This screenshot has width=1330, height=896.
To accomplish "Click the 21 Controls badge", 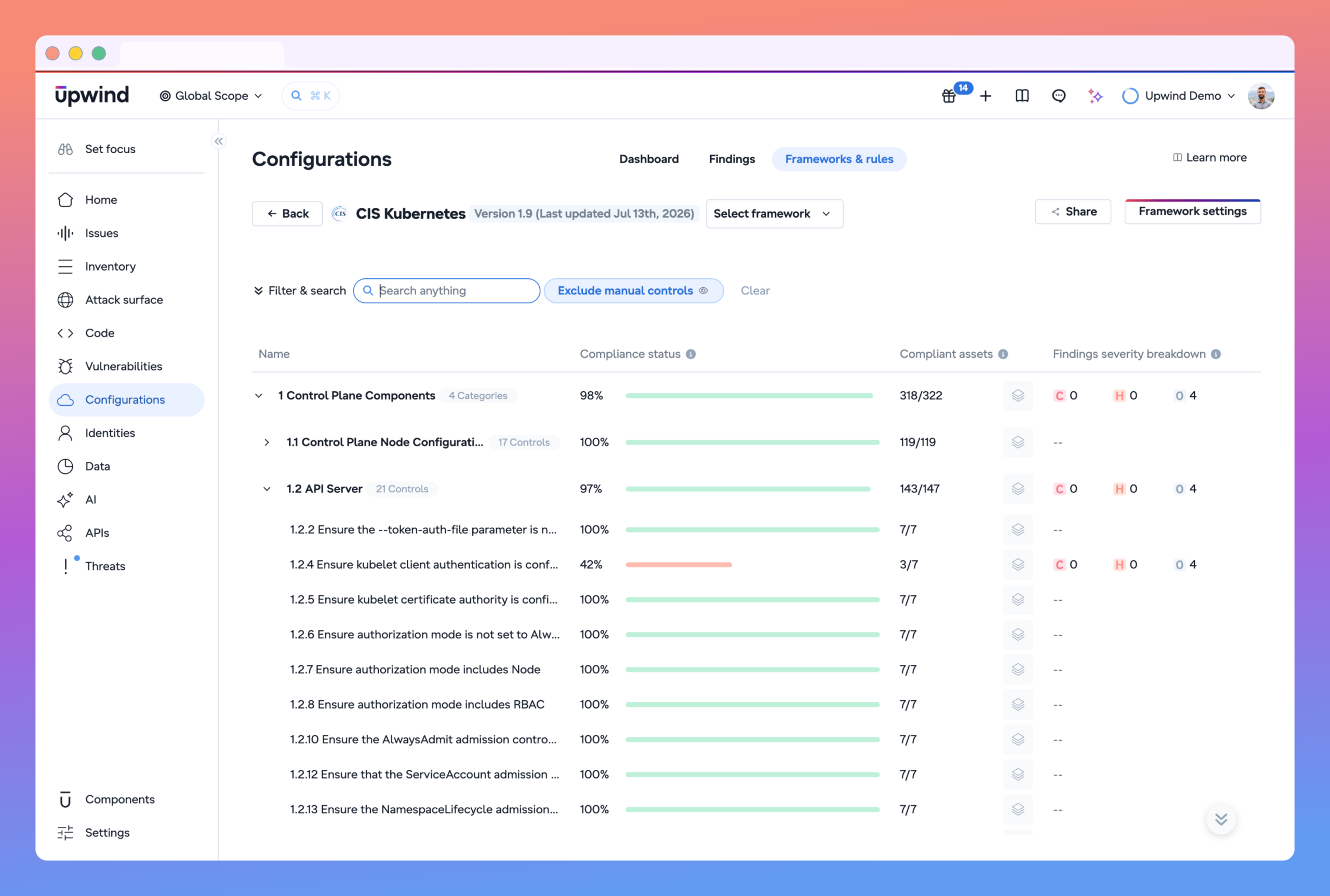I will pyautogui.click(x=402, y=489).
